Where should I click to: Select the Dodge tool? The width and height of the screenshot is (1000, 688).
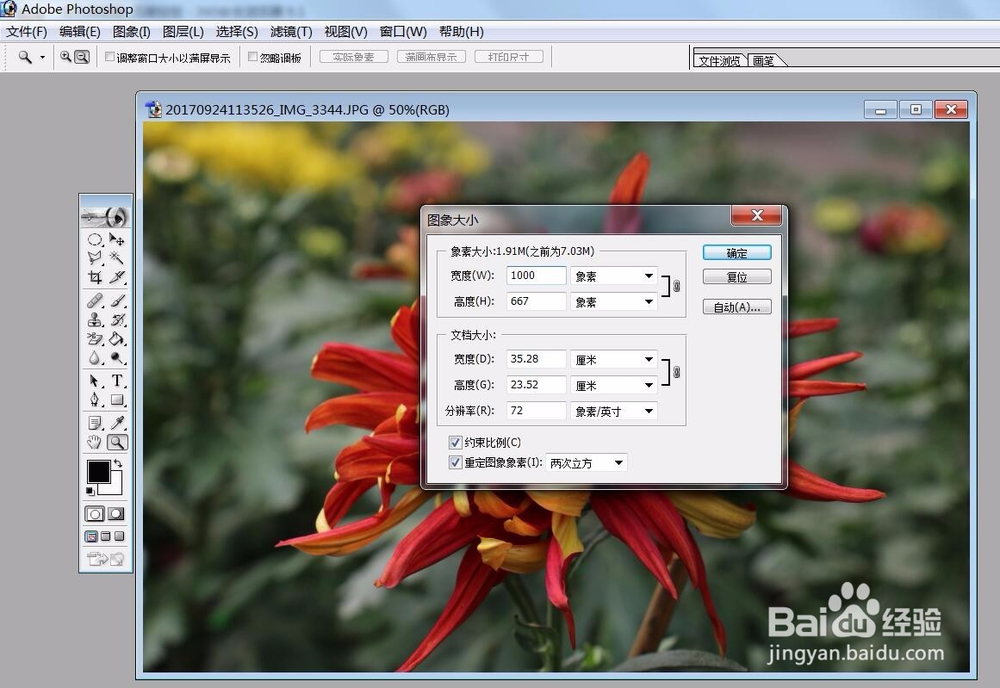pos(117,358)
